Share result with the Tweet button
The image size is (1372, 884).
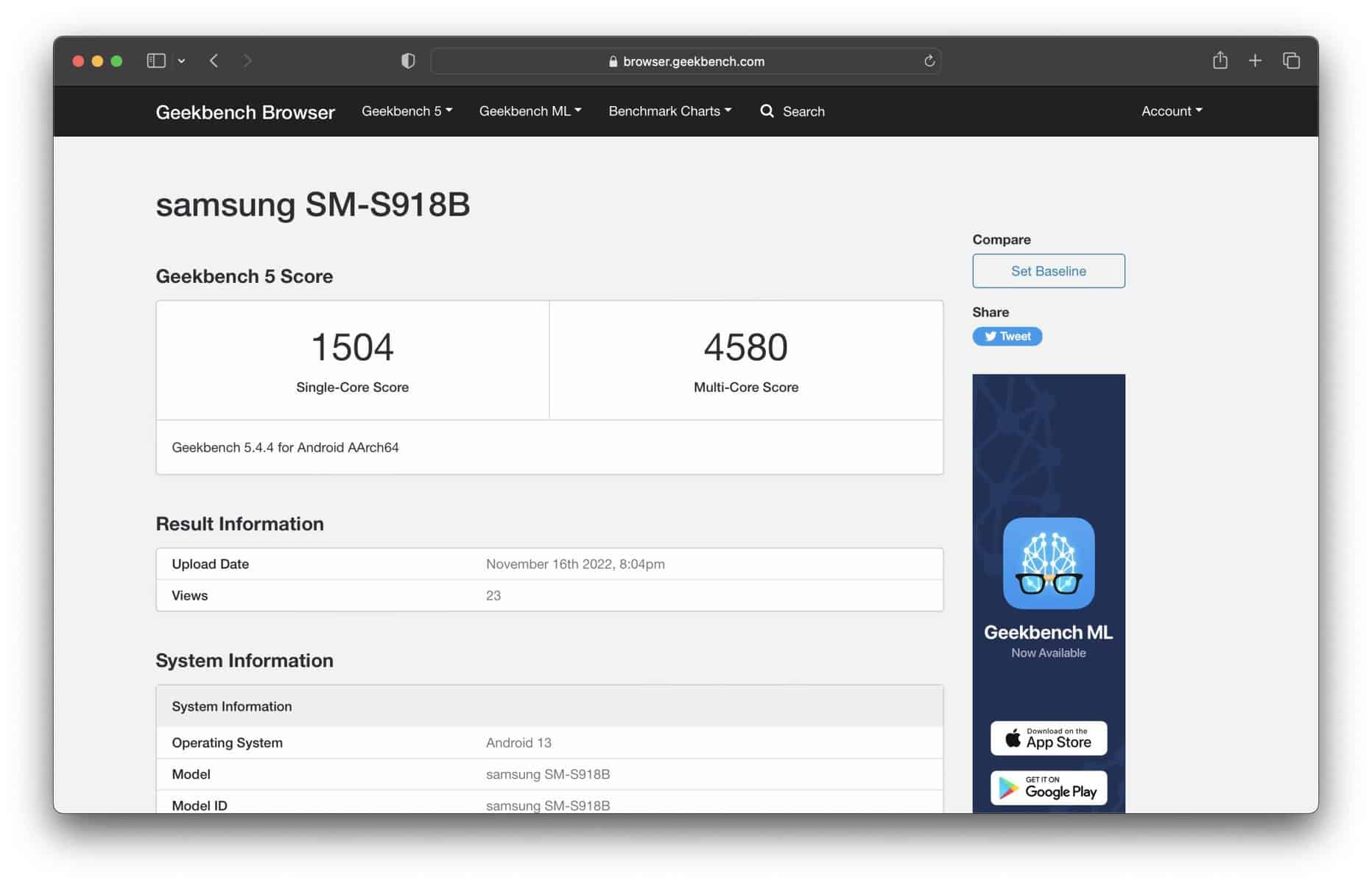point(1007,336)
